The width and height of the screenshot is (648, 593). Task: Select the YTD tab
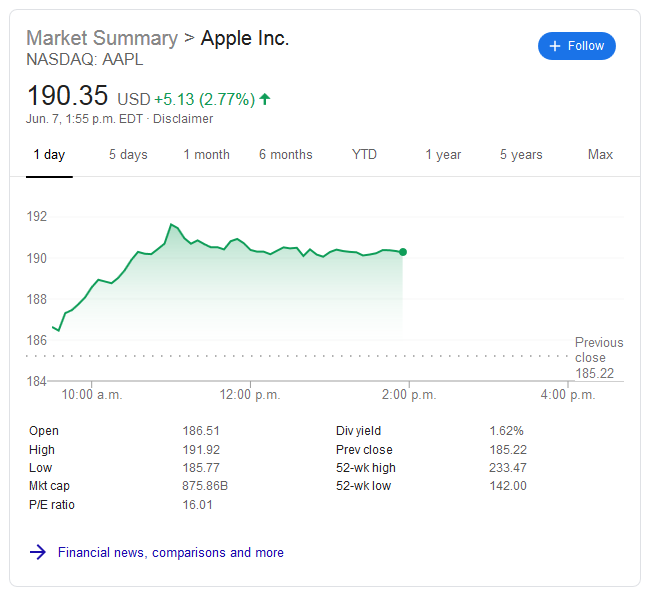[x=364, y=155]
